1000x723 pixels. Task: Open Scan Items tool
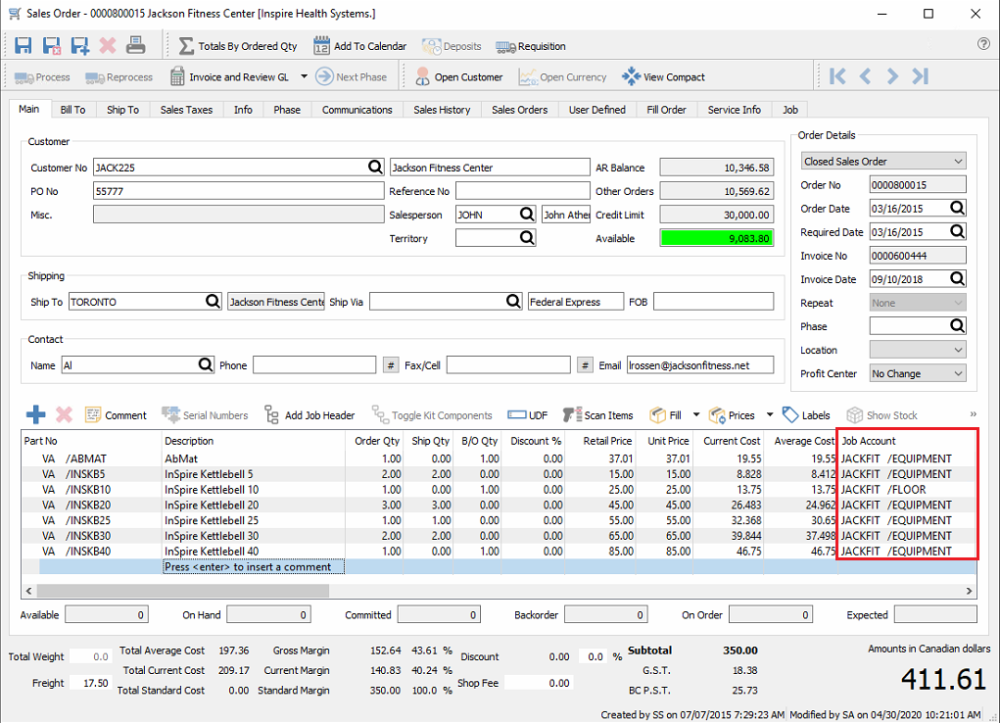pyautogui.click(x=598, y=415)
